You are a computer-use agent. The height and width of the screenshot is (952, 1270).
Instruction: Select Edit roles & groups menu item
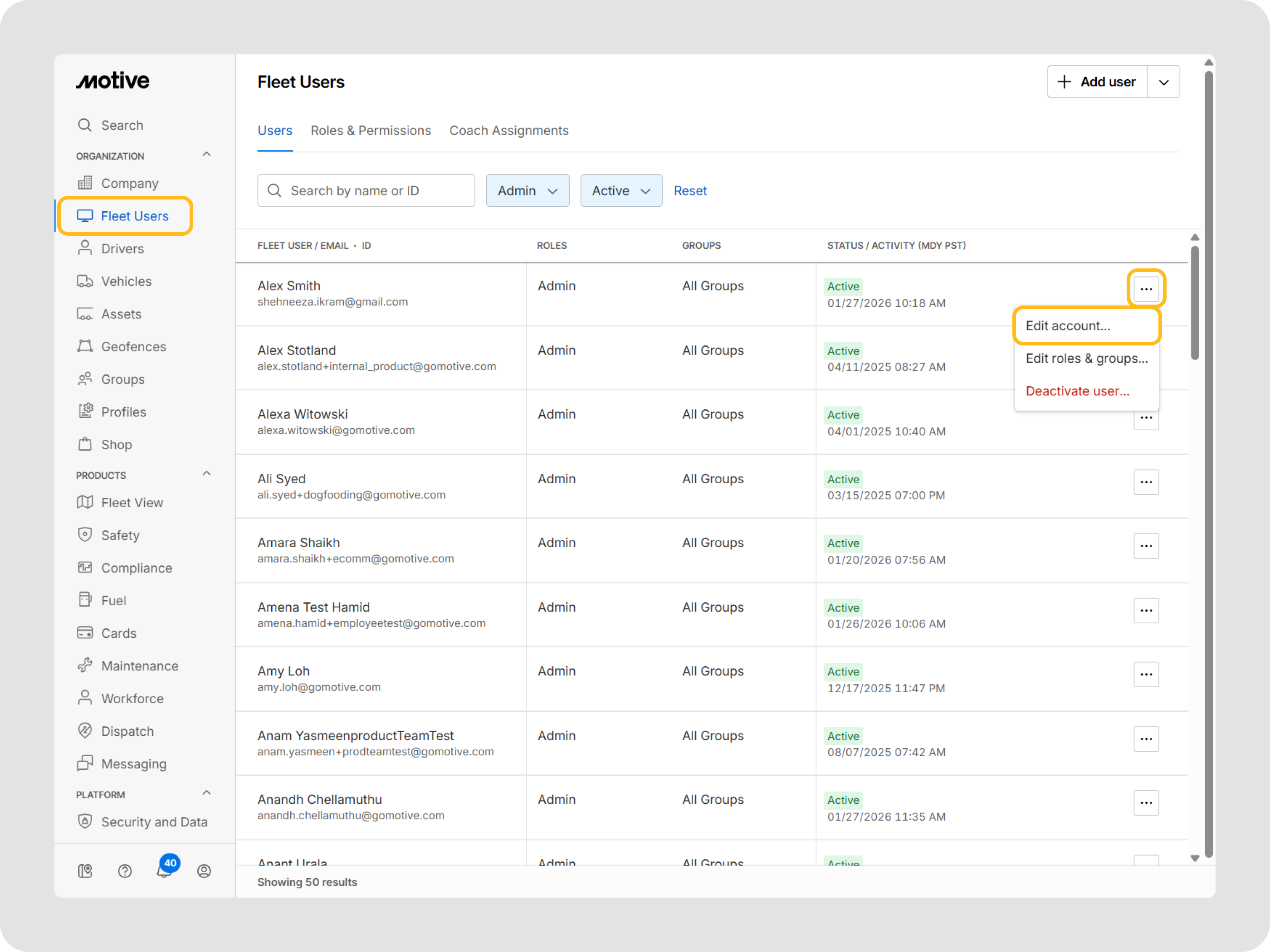(1086, 358)
